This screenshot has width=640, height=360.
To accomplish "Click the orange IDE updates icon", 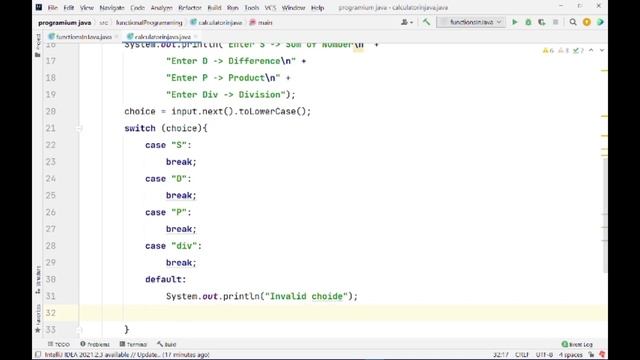I will tap(587, 22).
